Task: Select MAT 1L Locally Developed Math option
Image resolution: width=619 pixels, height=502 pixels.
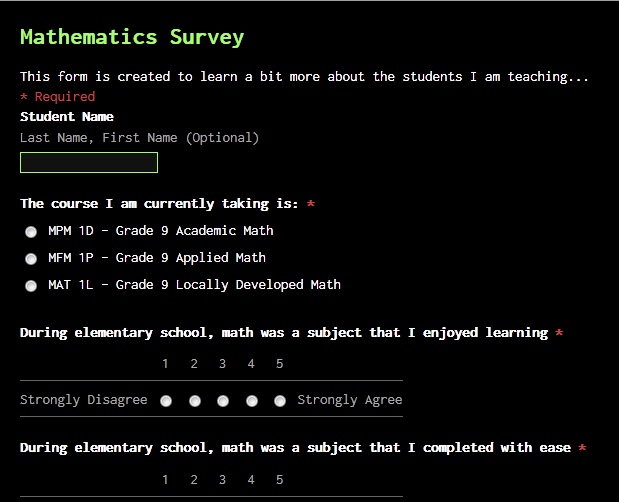Action: (x=31, y=286)
